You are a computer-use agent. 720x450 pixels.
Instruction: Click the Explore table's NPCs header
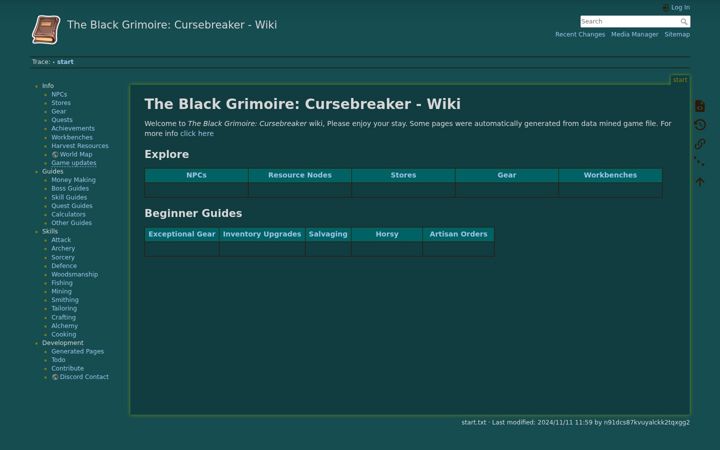[196, 175]
